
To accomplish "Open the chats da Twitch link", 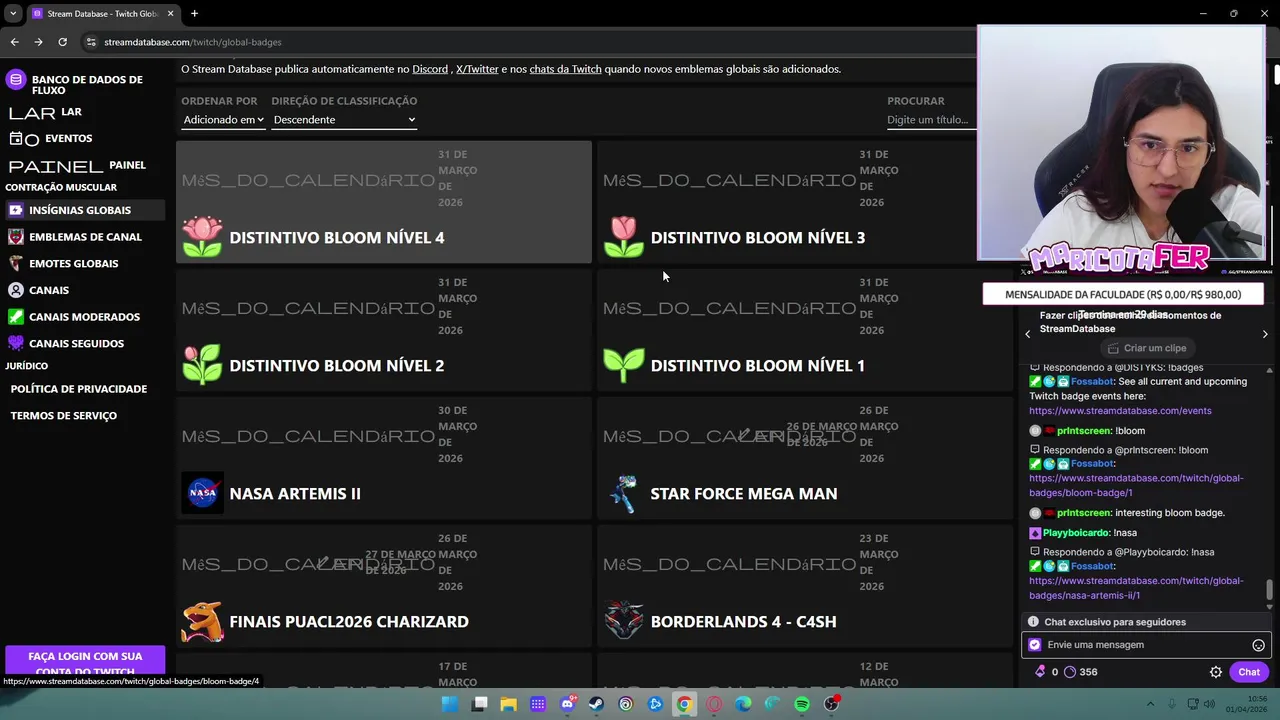I will coord(565,69).
